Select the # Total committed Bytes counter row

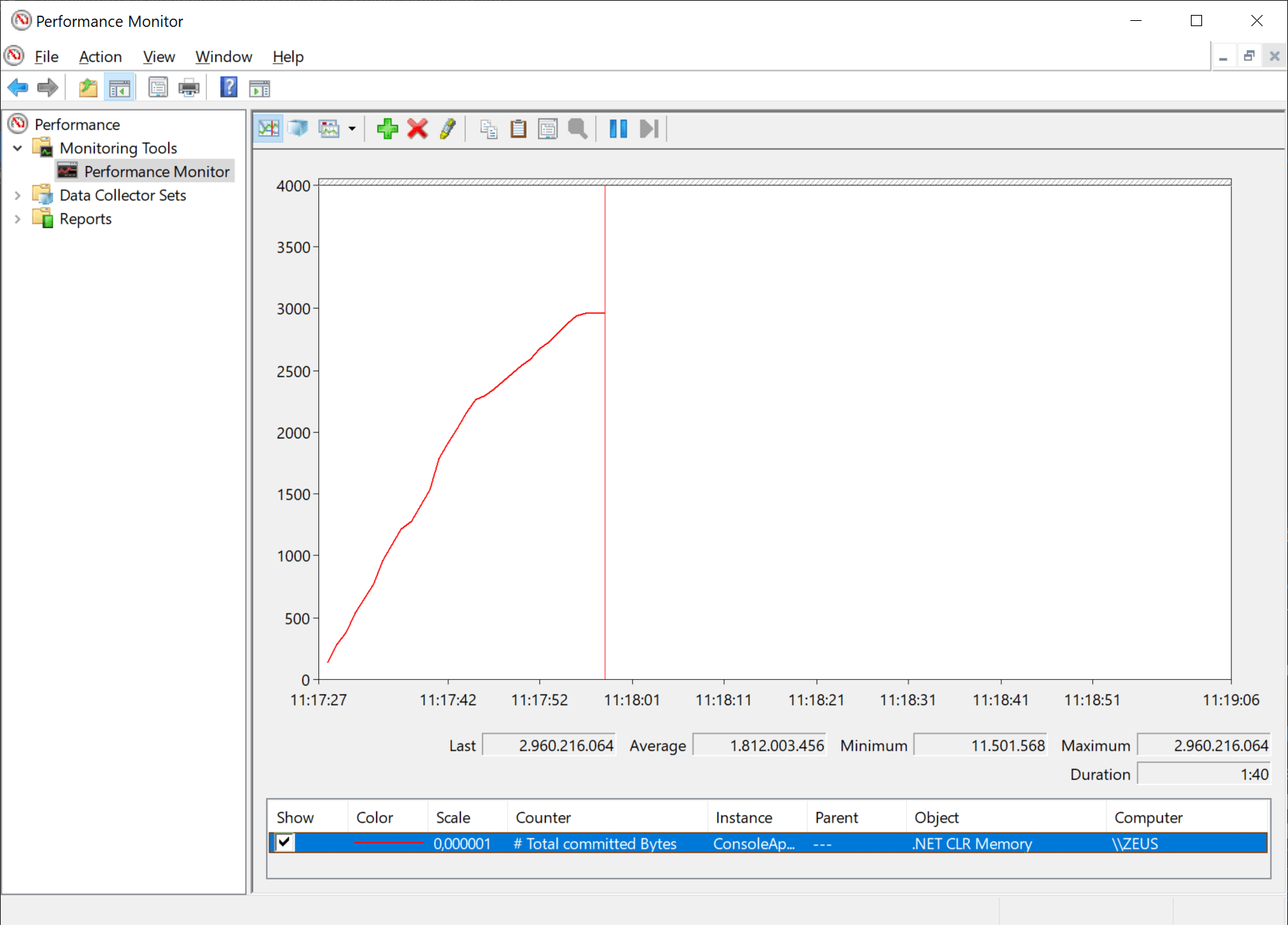pos(768,844)
